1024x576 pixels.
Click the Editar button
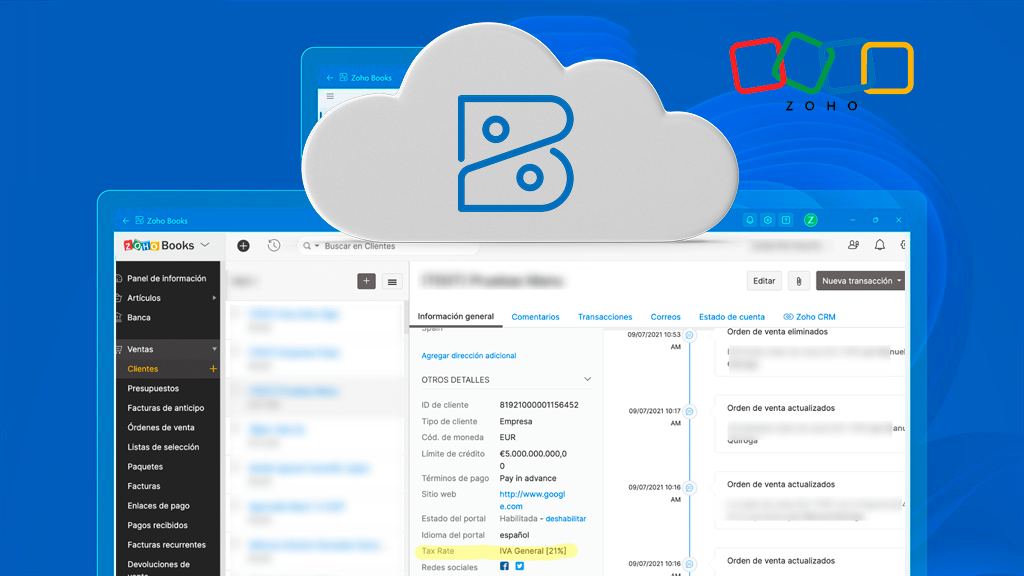tap(764, 281)
